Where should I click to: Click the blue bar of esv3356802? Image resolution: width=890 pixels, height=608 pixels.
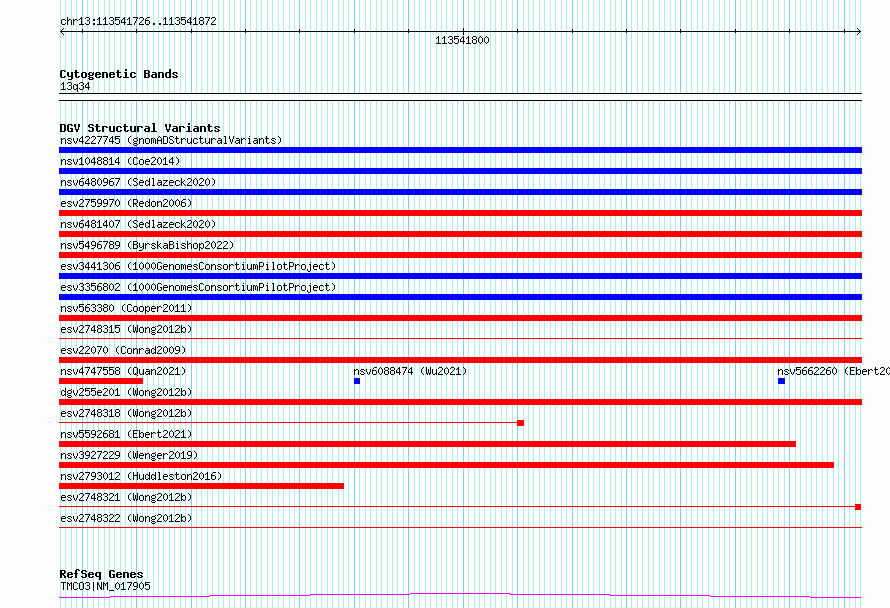[460, 297]
